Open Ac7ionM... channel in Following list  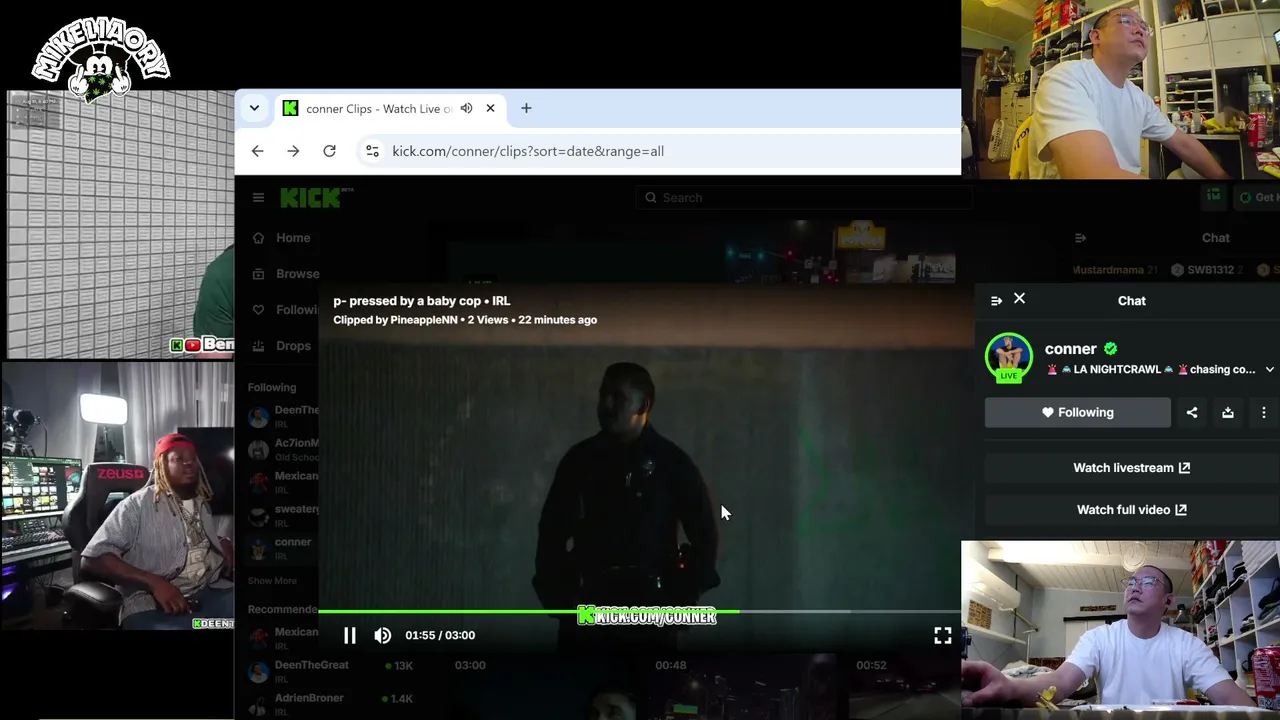pos(283,448)
